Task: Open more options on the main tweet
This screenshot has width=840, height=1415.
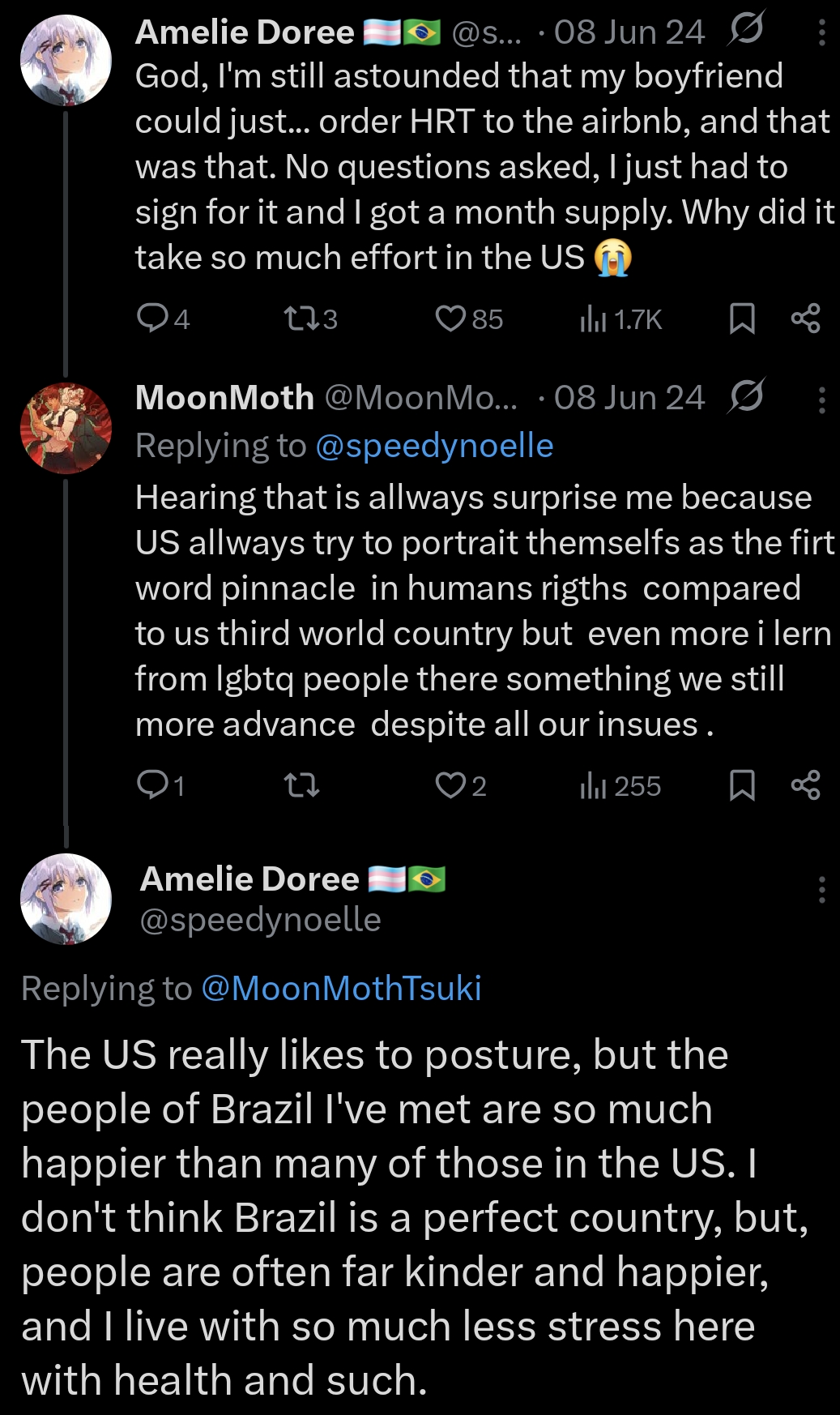Action: click(821, 889)
